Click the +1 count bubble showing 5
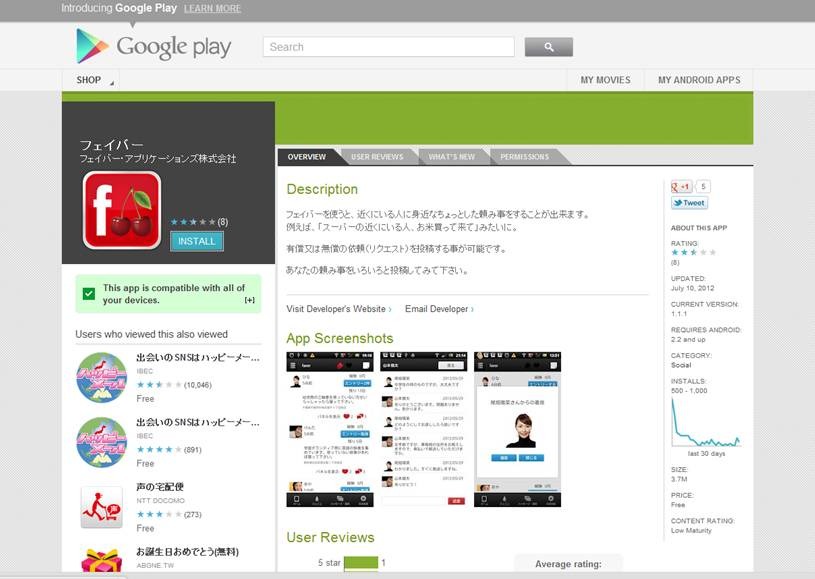The height and width of the screenshot is (579, 815). pyautogui.click(x=703, y=187)
